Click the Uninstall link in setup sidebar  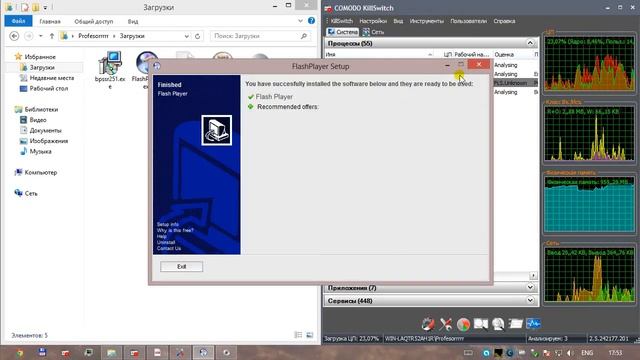tap(166, 242)
